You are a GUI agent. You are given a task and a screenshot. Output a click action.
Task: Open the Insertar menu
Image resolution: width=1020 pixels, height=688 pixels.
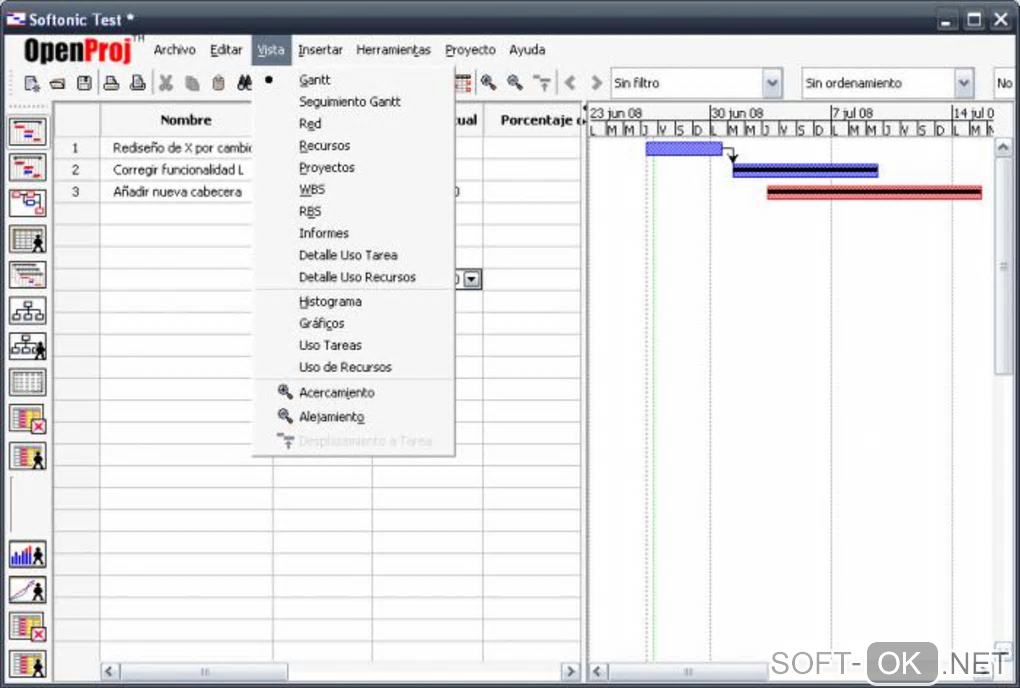(x=320, y=49)
